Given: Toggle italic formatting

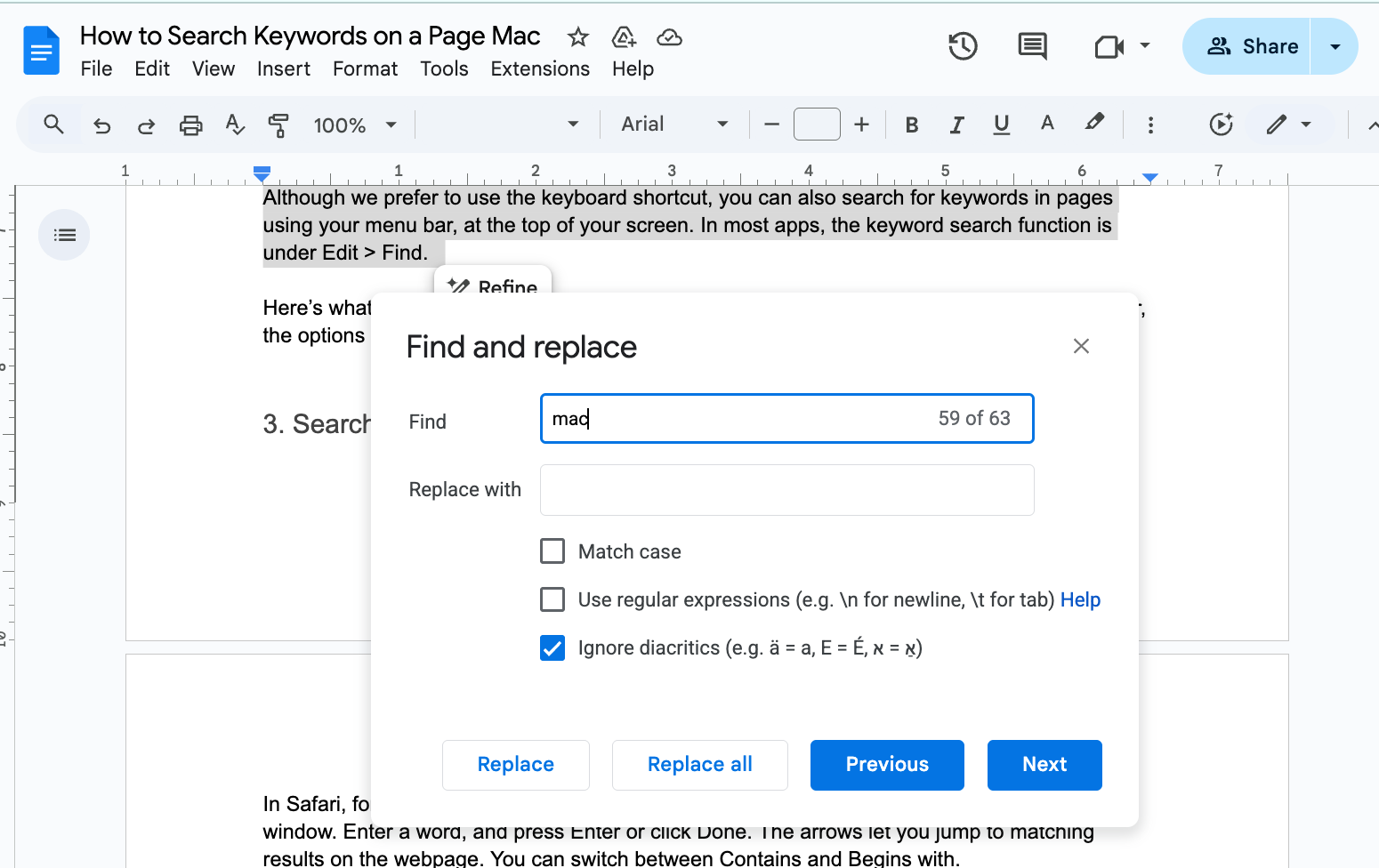Looking at the screenshot, I should coord(956,125).
